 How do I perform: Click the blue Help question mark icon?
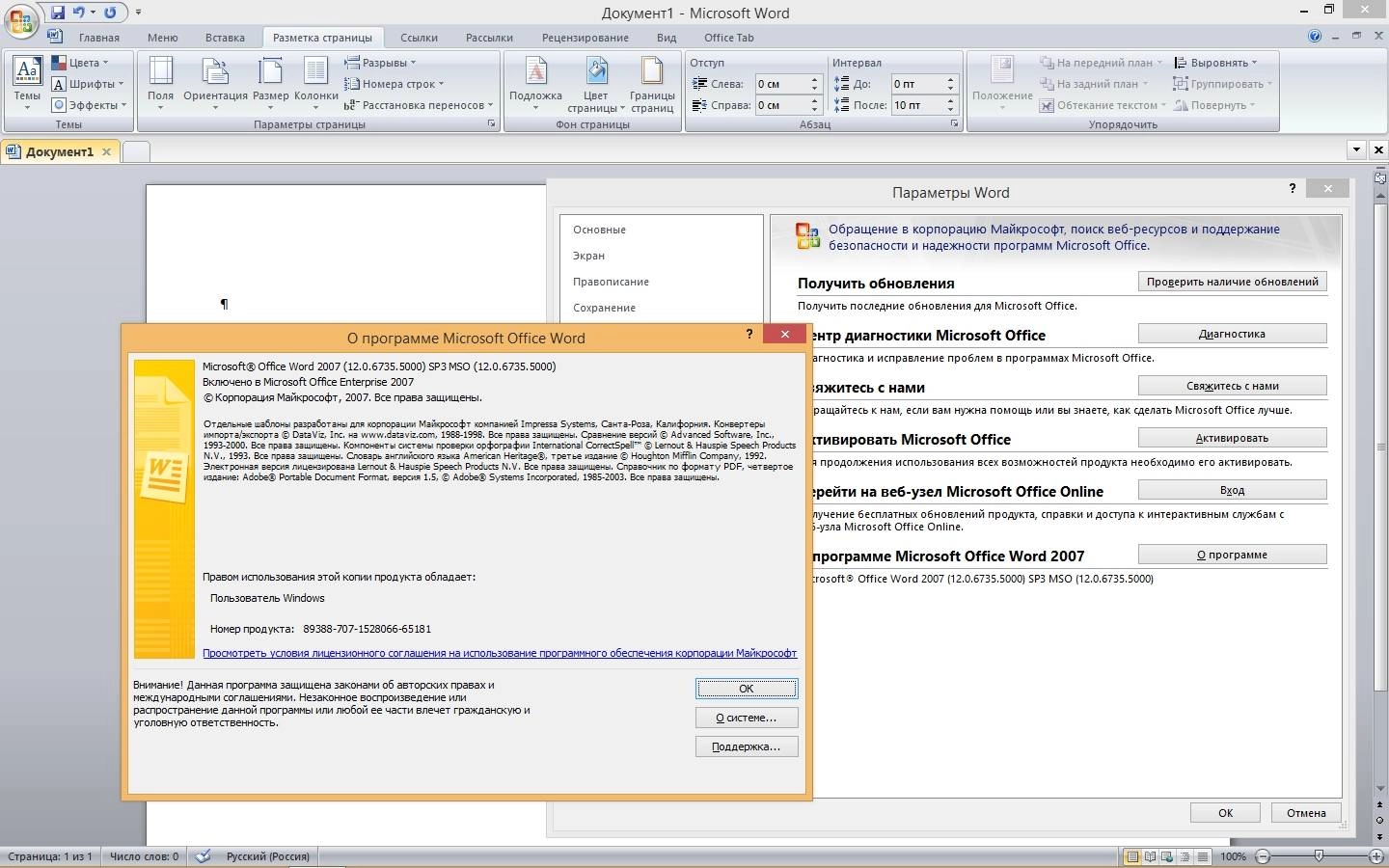(x=1315, y=37)
